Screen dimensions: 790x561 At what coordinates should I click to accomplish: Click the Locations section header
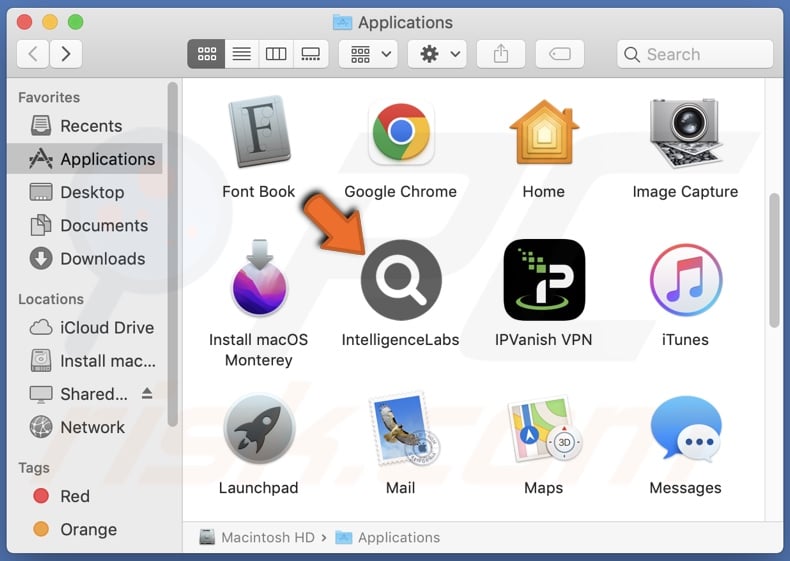click(x=51, y=299)
